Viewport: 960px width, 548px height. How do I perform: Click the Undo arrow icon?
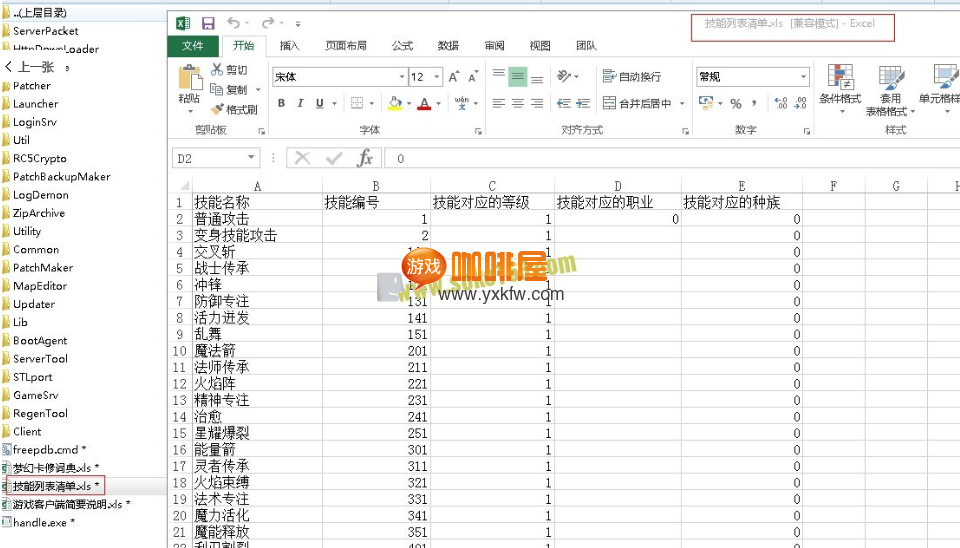233,23
